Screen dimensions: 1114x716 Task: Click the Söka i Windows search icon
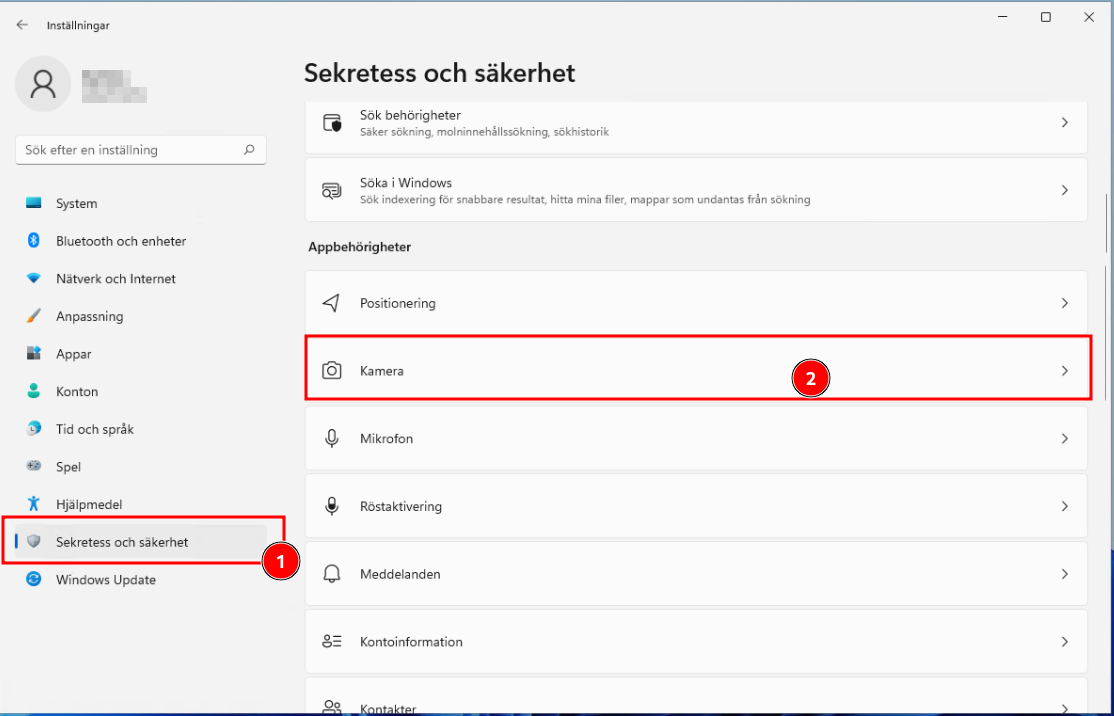tap(332, 190)
